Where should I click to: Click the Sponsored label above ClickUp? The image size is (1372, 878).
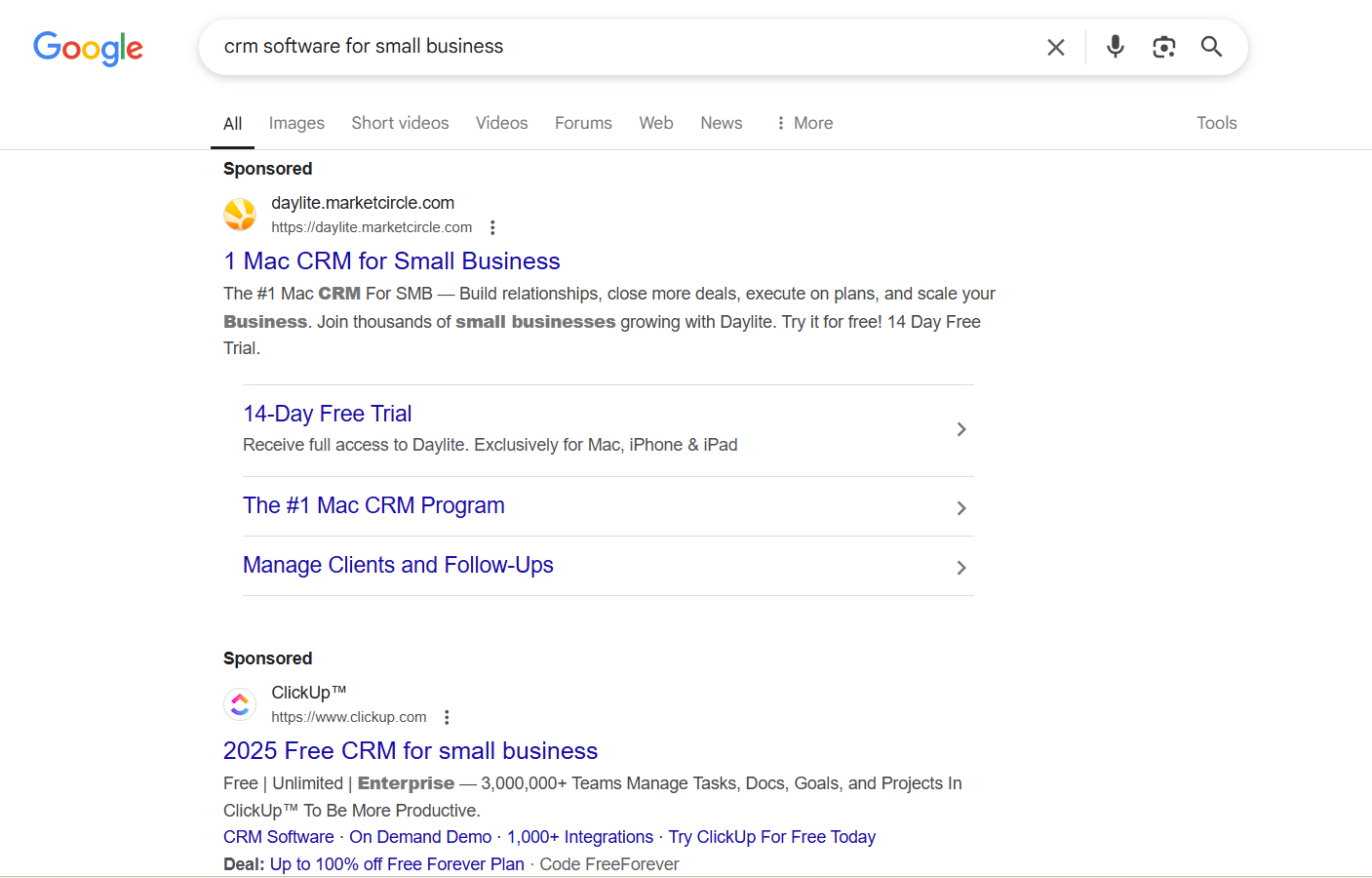pyautogui.click(x=268, y=658)
